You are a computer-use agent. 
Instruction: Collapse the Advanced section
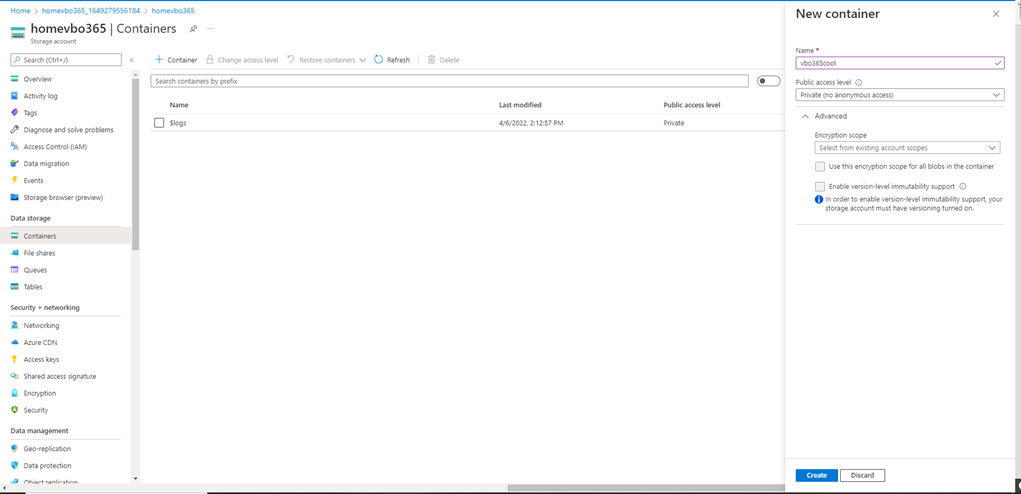point(824,116)
